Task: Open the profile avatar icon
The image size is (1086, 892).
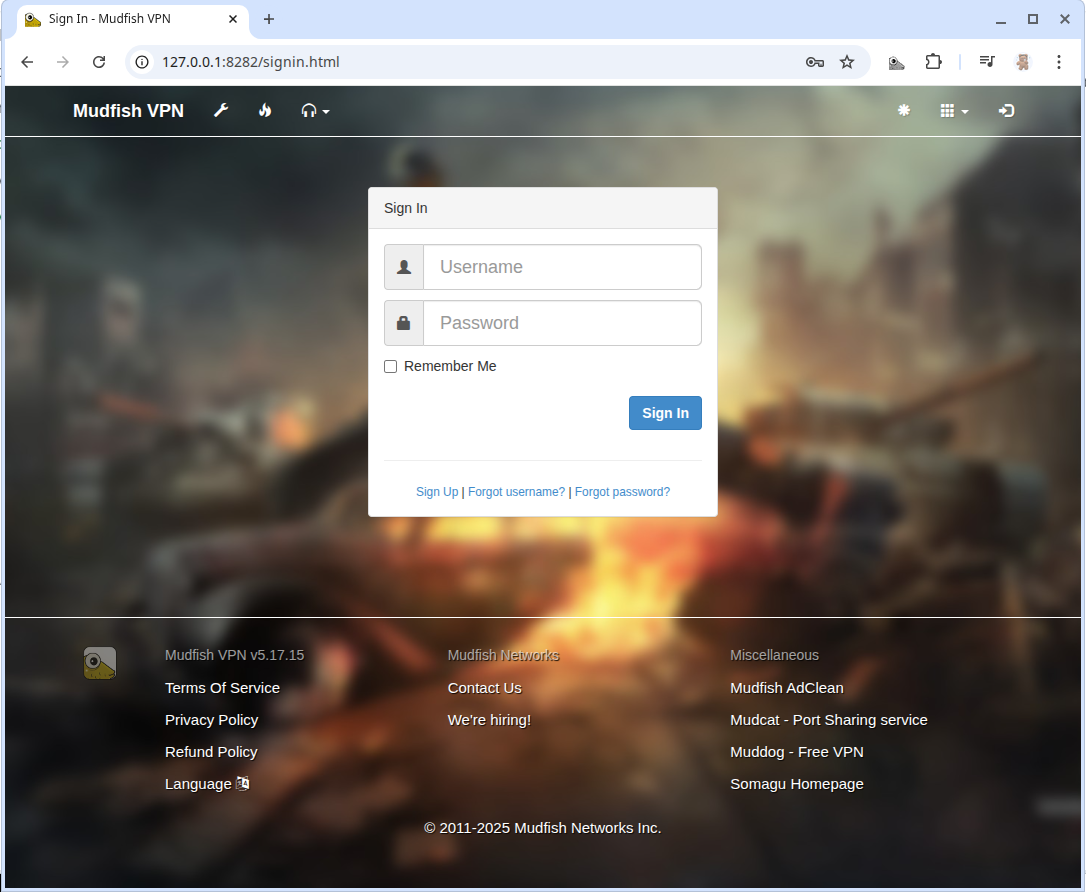Action: point(1022,62)
